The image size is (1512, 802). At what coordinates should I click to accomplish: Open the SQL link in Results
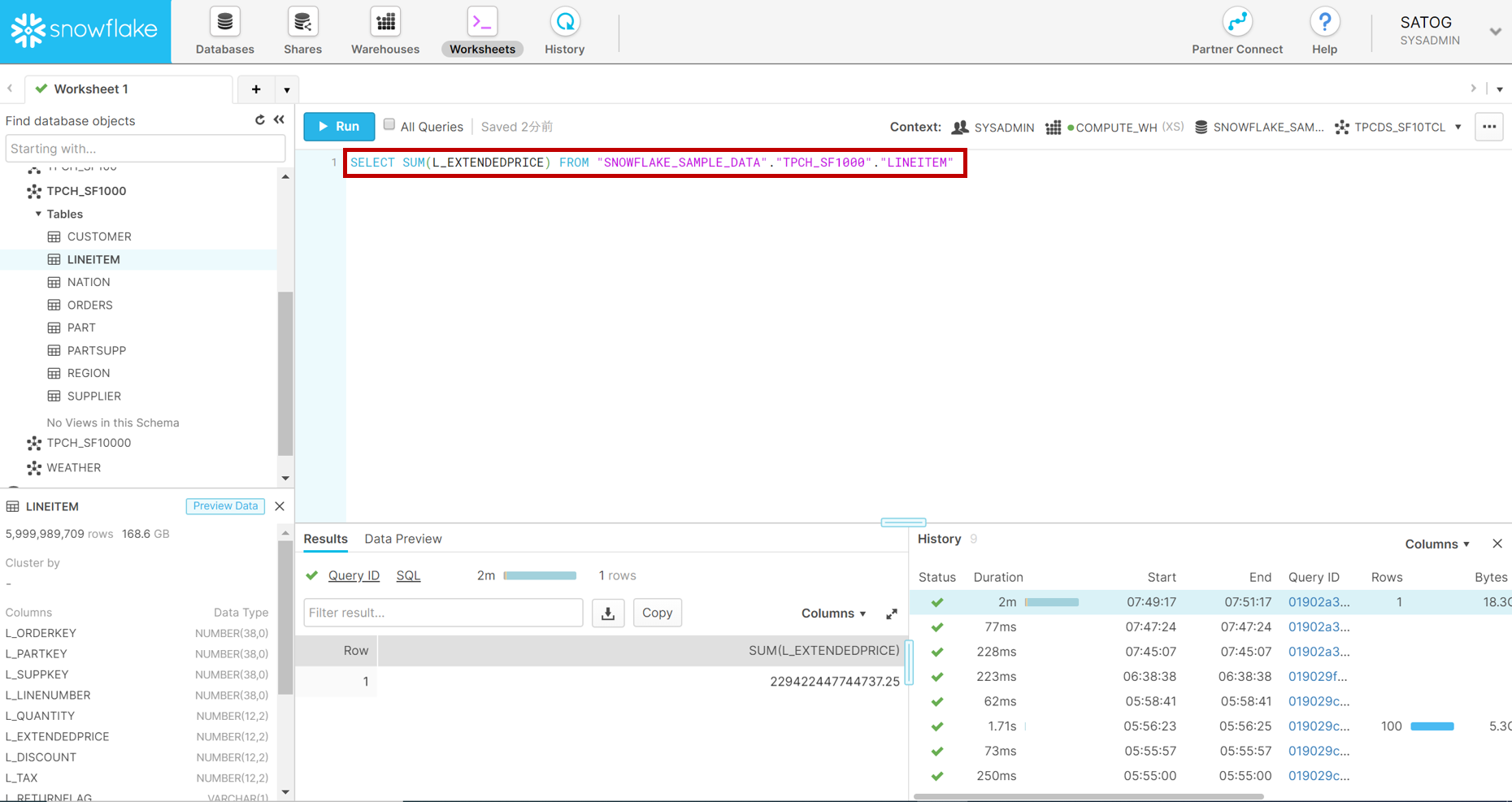pos(408,575)
